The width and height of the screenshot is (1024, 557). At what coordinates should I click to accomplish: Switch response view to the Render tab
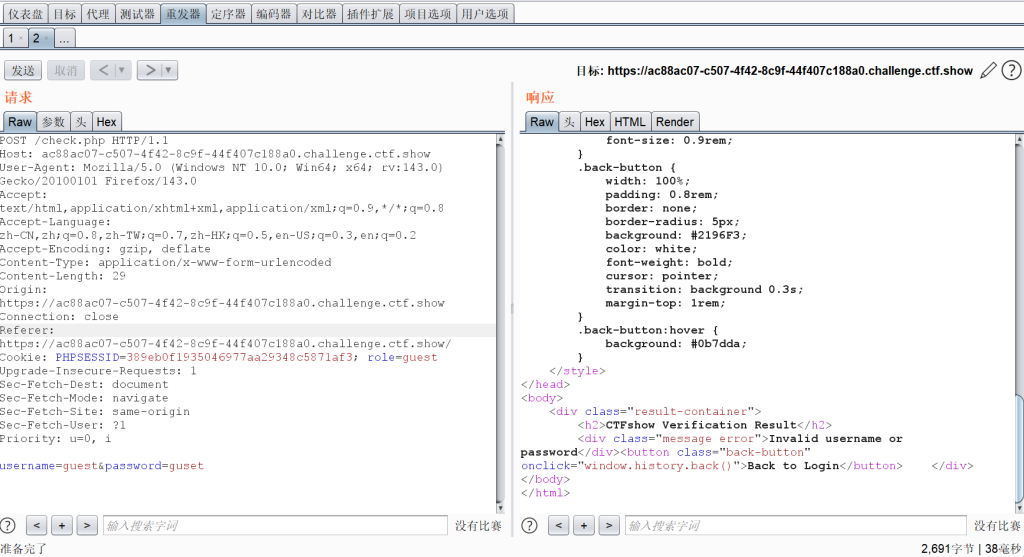675,121
